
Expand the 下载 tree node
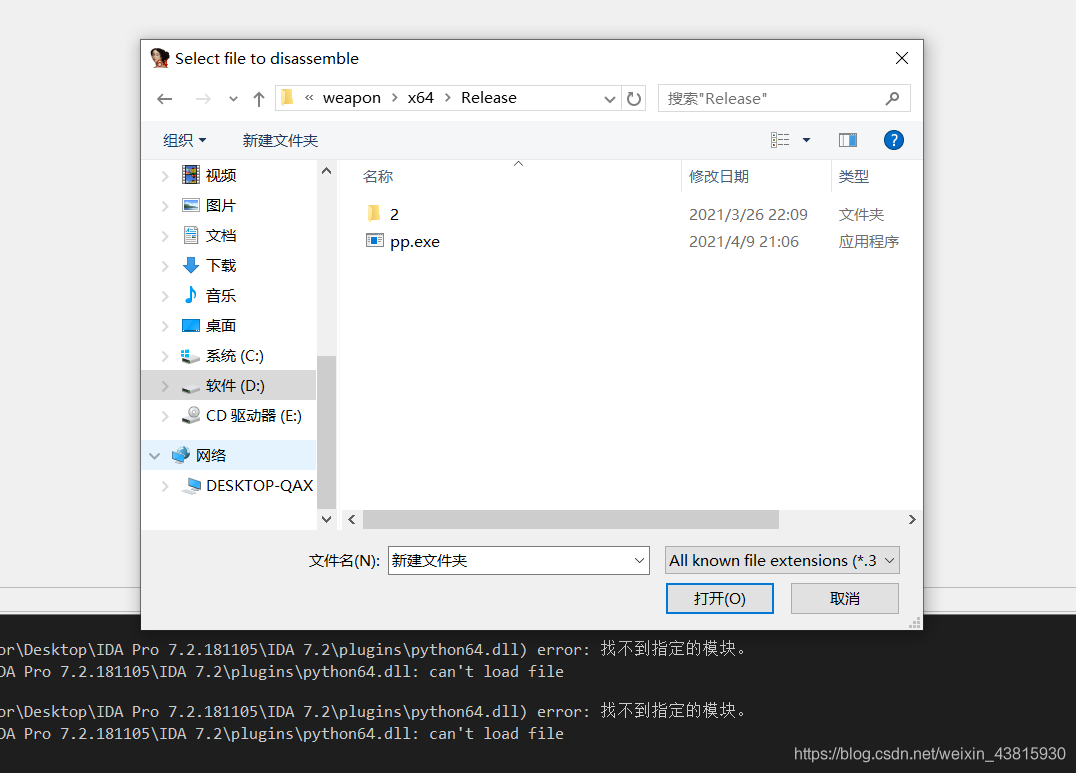165,266
